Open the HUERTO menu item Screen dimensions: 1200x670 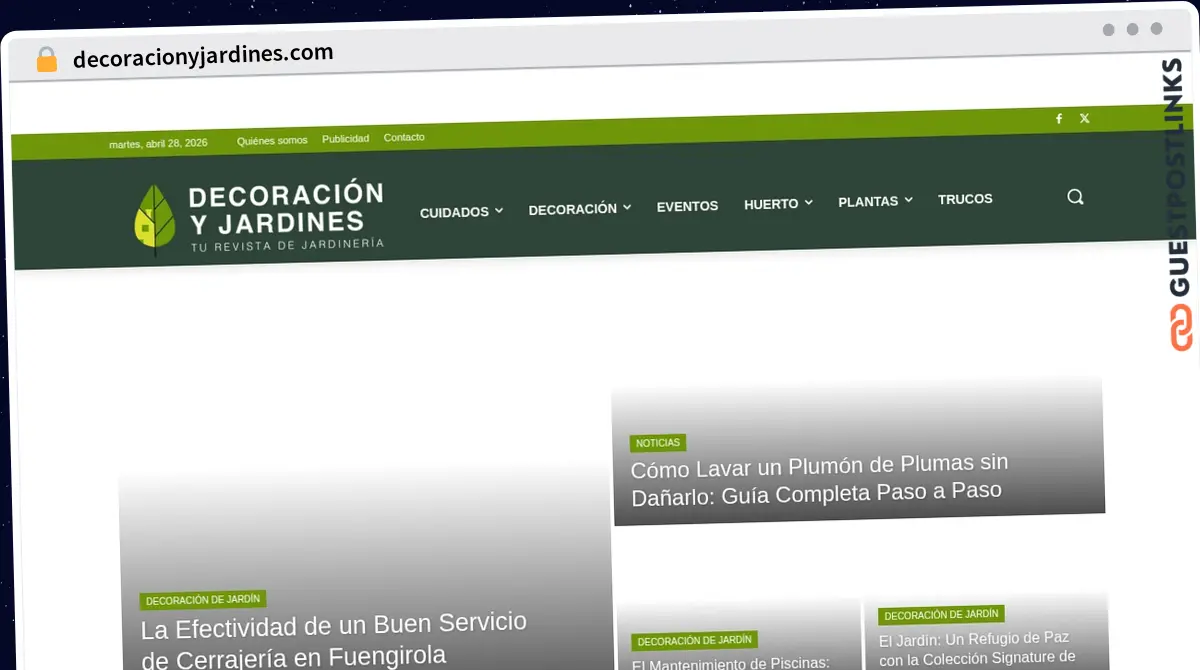(x=771, y=204)
